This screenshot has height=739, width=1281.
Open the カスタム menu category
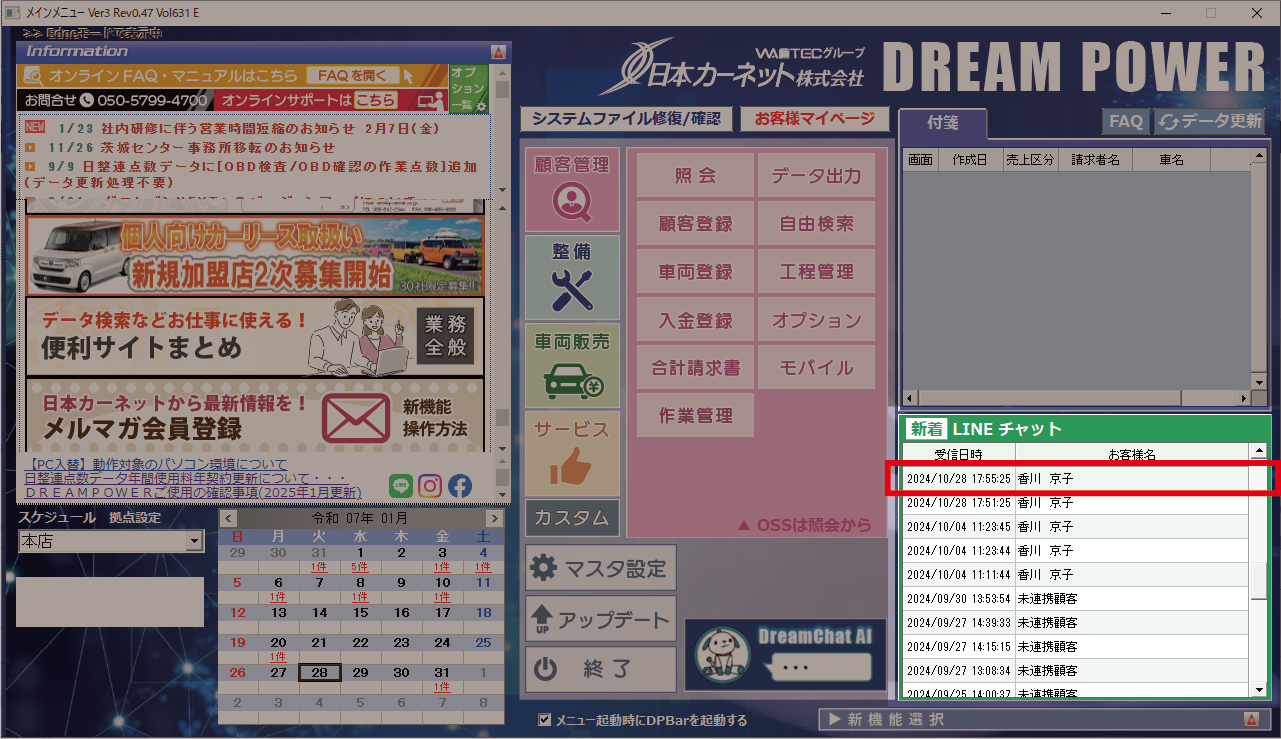point(572,518)
